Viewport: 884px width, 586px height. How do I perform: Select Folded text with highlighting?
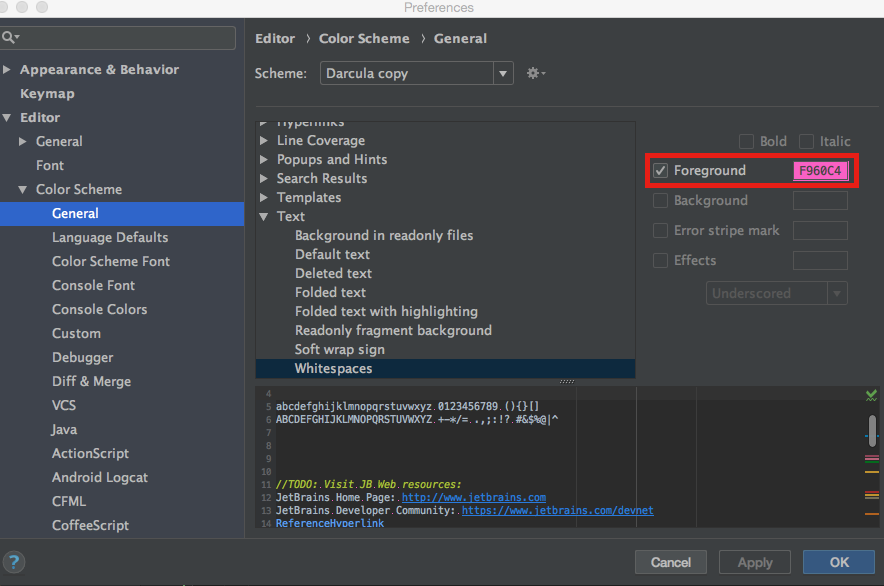pos(386,311)
